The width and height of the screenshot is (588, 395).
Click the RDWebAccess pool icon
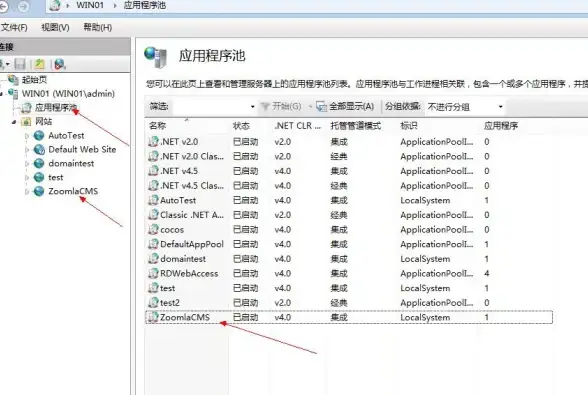click(153, 273)
